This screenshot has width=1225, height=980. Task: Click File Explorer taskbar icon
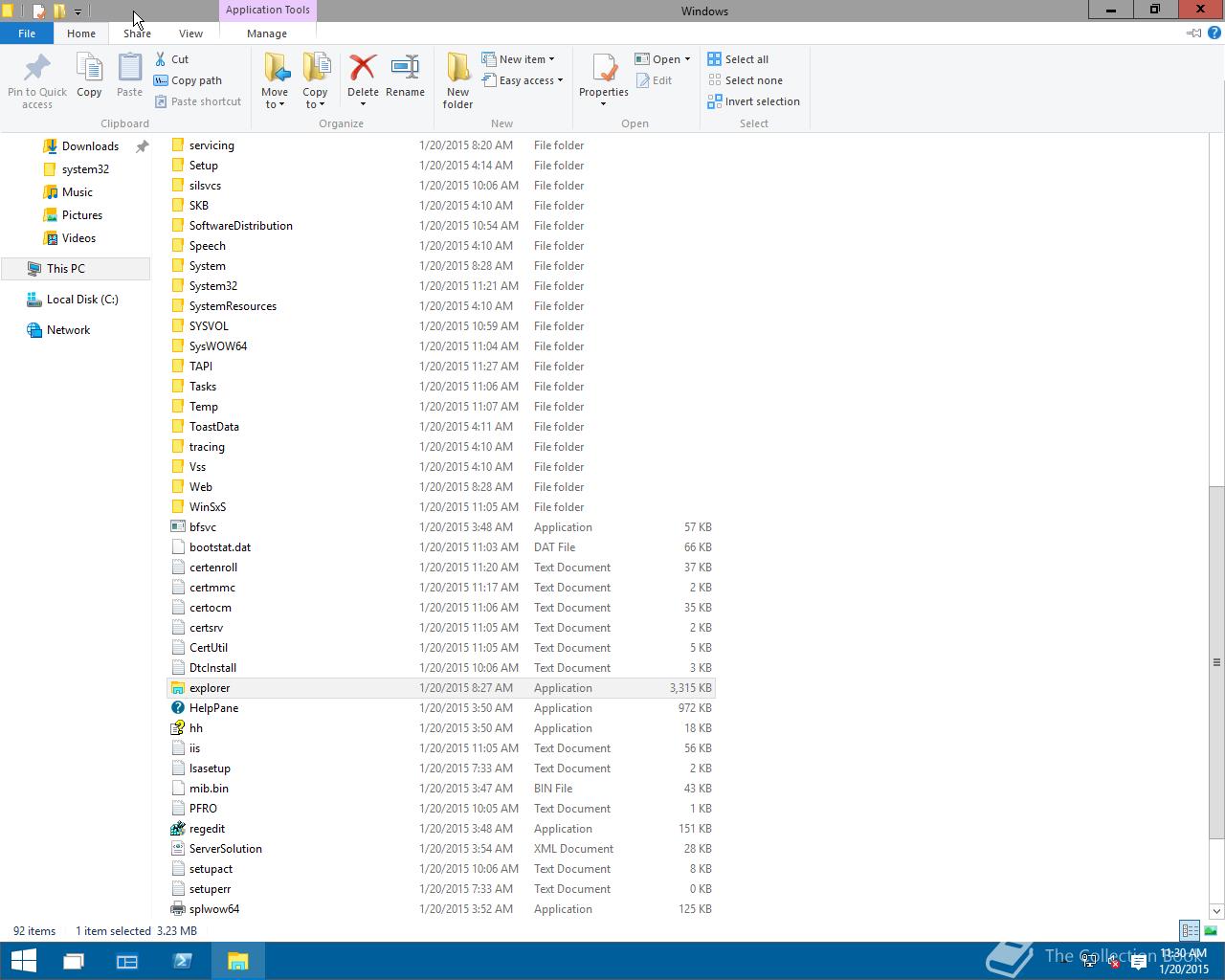237,961
